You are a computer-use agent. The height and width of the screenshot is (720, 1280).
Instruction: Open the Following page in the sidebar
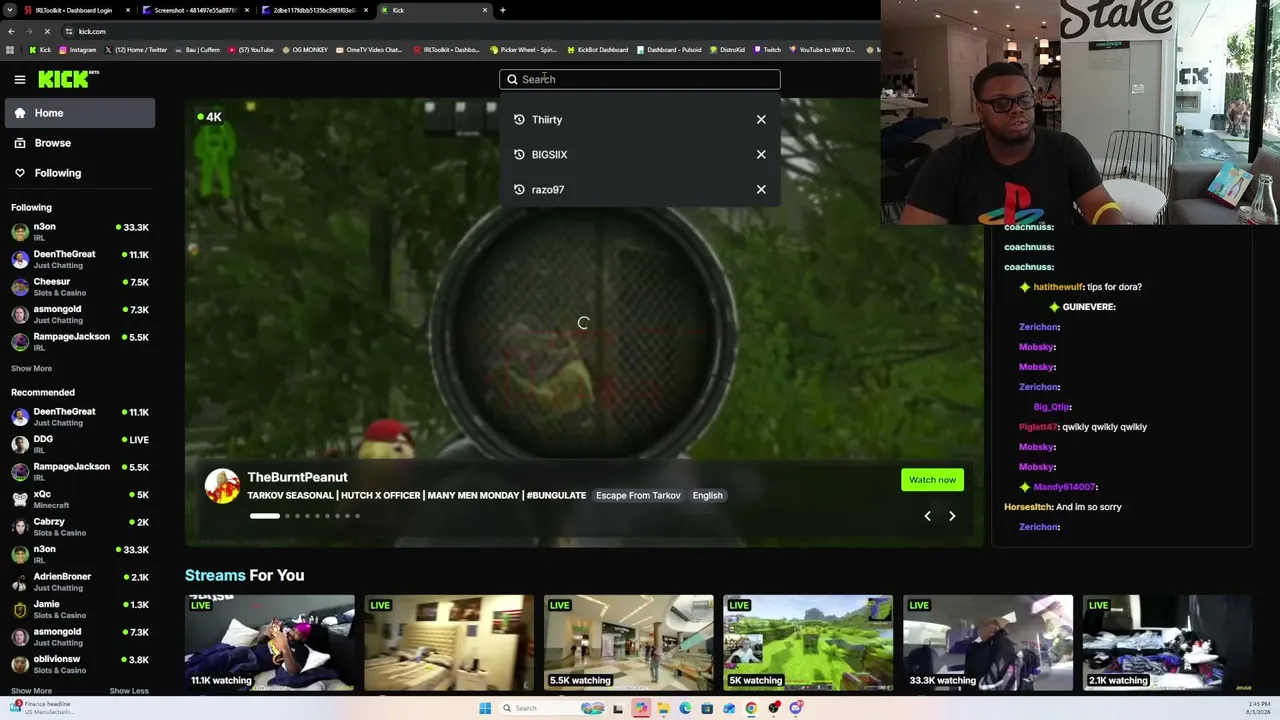(x=80, y=173)
